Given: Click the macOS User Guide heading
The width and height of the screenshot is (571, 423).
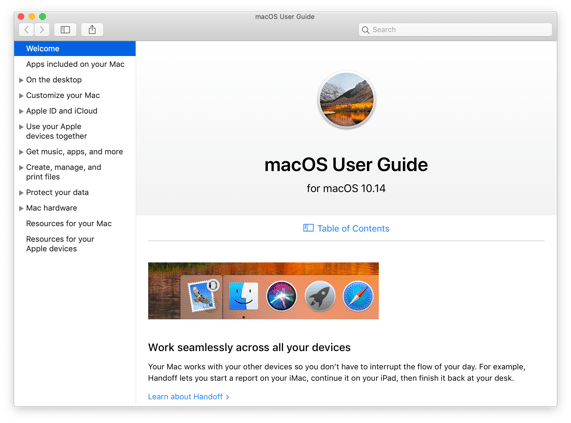Looking at the screenshot, I should pyautogui.click(x=346, y=165).
